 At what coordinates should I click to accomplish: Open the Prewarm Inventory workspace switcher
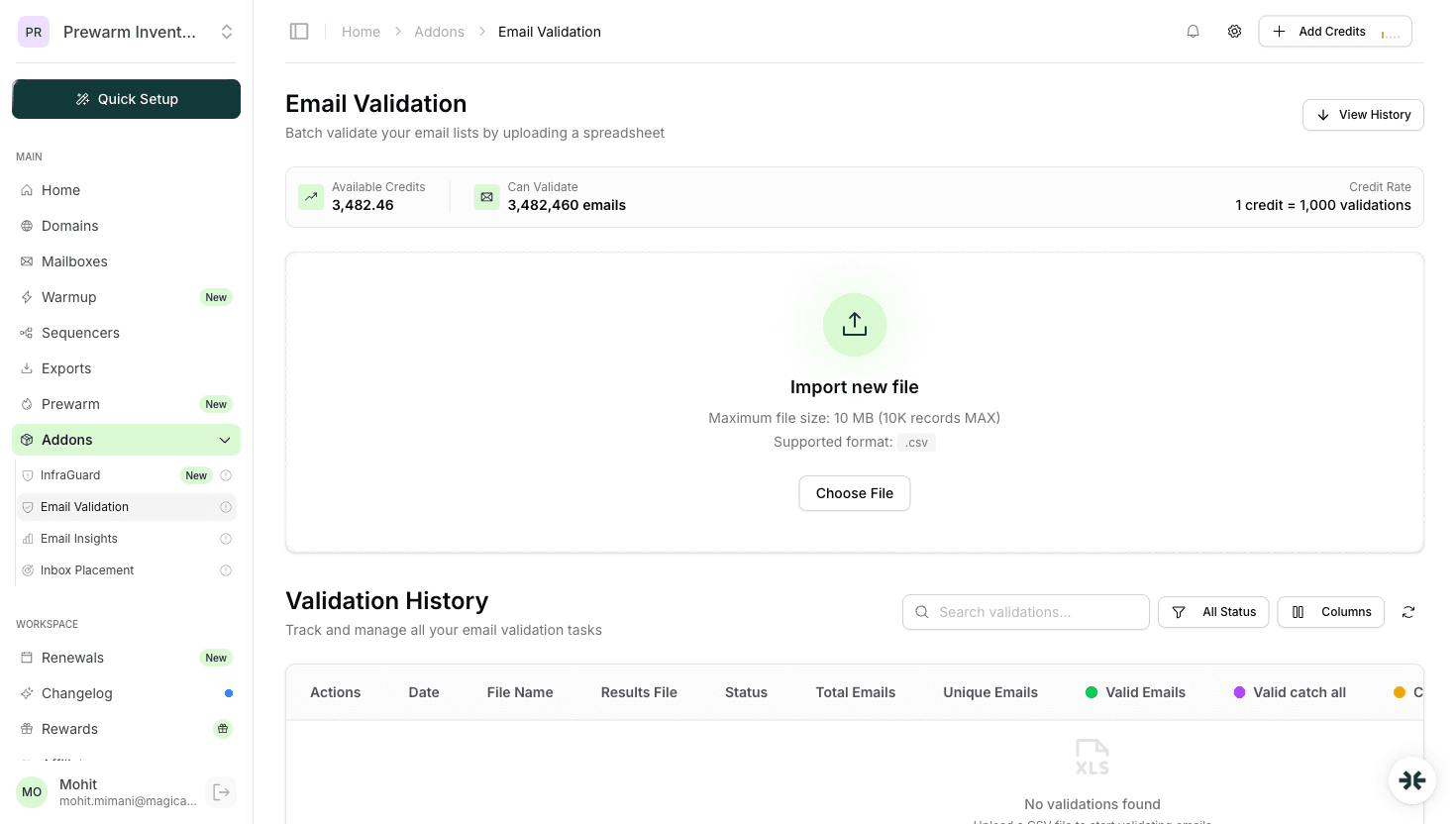[x=127, y=31]
